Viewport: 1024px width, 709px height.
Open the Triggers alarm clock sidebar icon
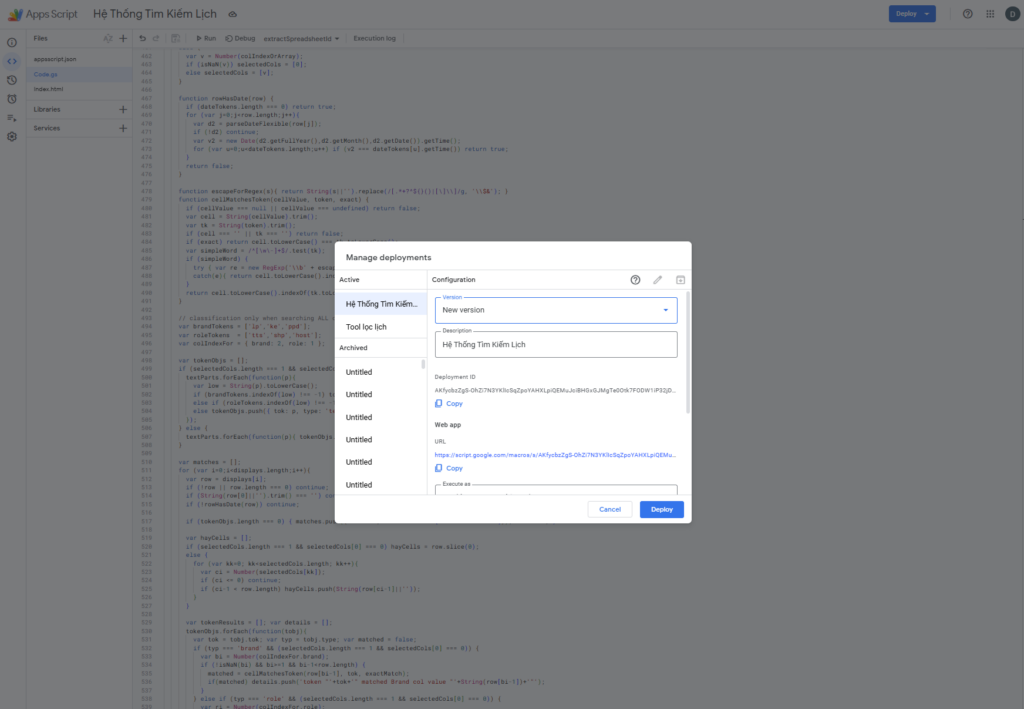point(12,99)
